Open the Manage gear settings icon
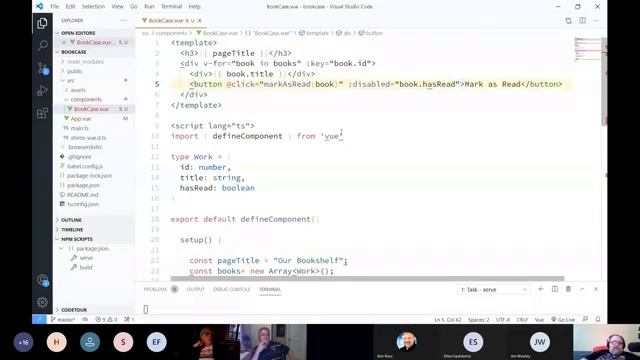 pyautogui.click(x=42, y=302)
